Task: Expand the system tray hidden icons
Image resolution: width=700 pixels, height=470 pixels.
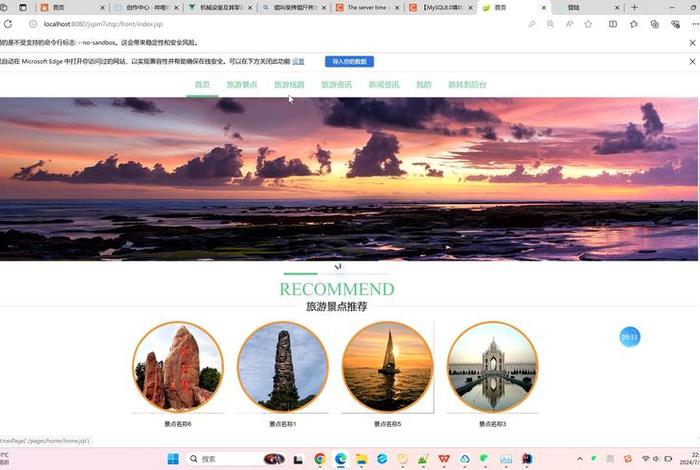Action: (x=579, y=459)
